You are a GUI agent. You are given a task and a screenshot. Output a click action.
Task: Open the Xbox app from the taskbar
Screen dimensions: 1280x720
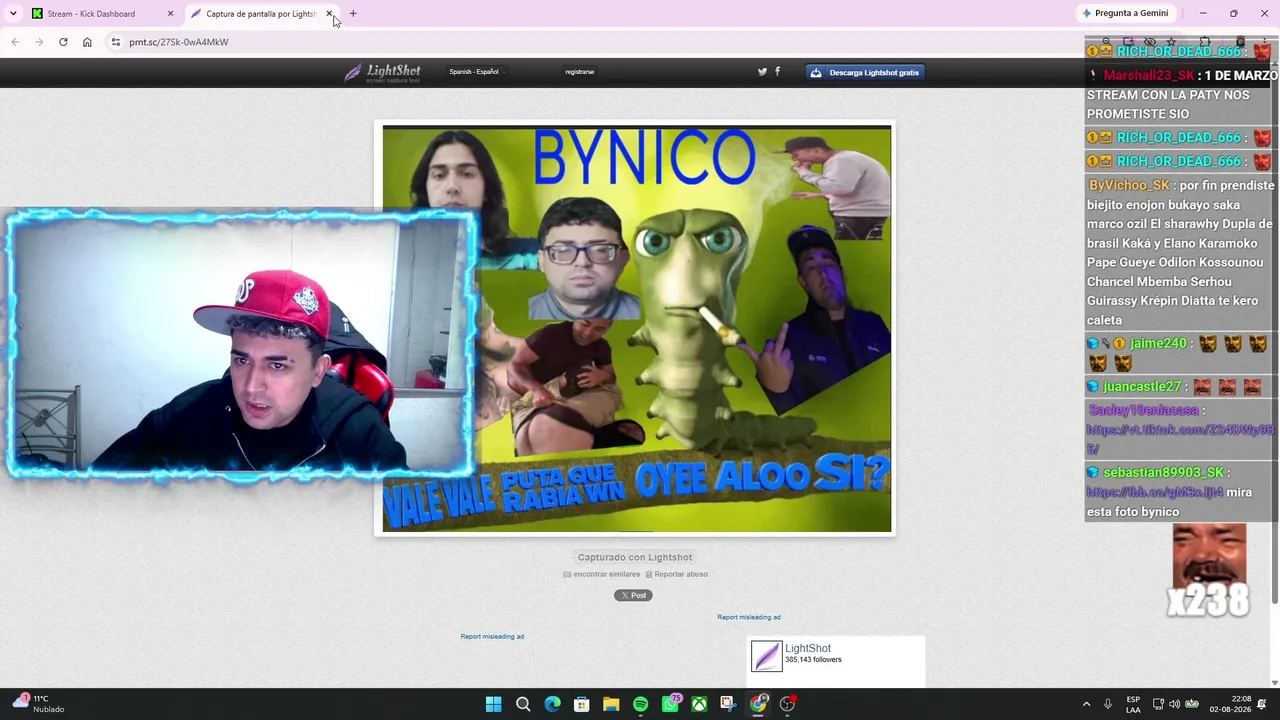(x=699, y=704)
